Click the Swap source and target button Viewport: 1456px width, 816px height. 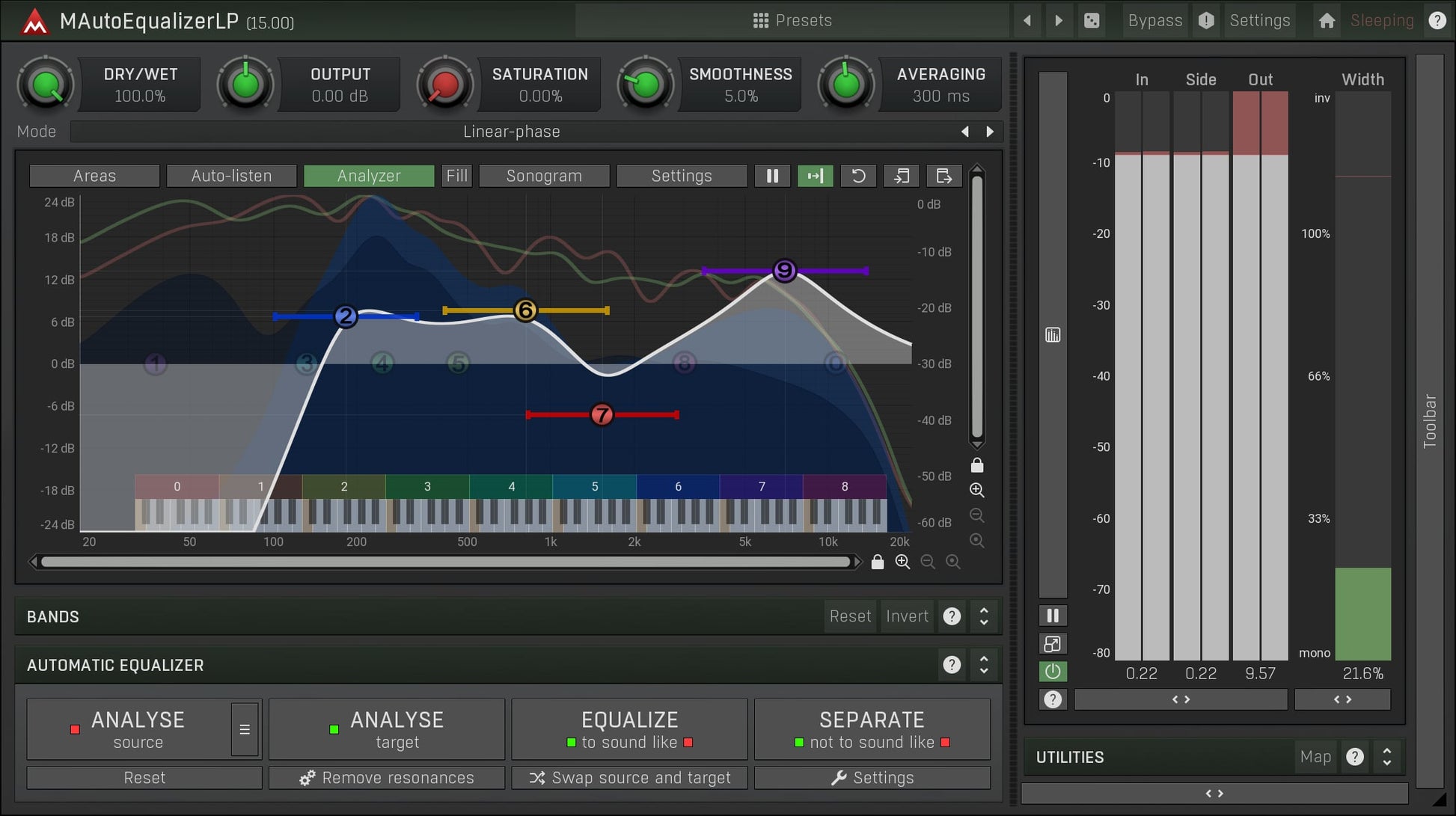coord(629,777)
